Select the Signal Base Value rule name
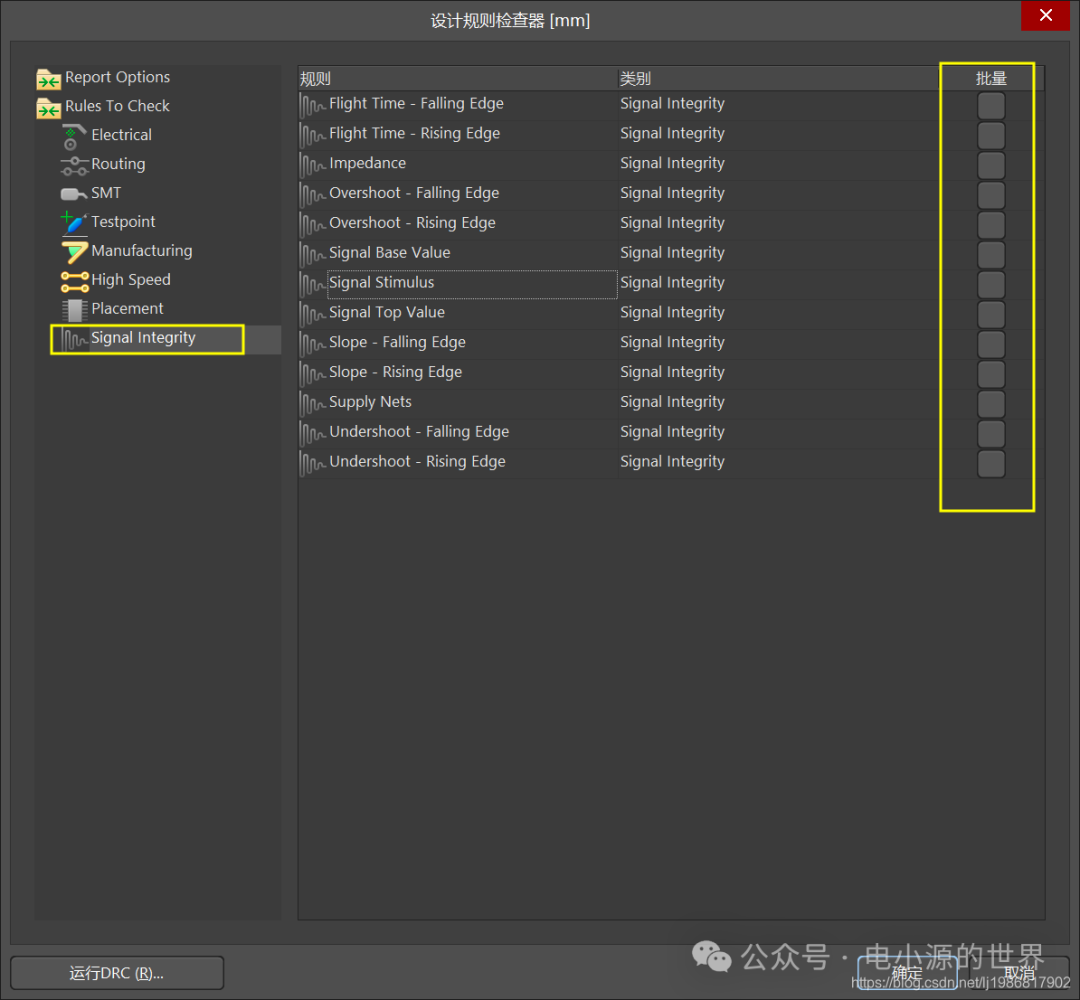 (x=389, y=253)
